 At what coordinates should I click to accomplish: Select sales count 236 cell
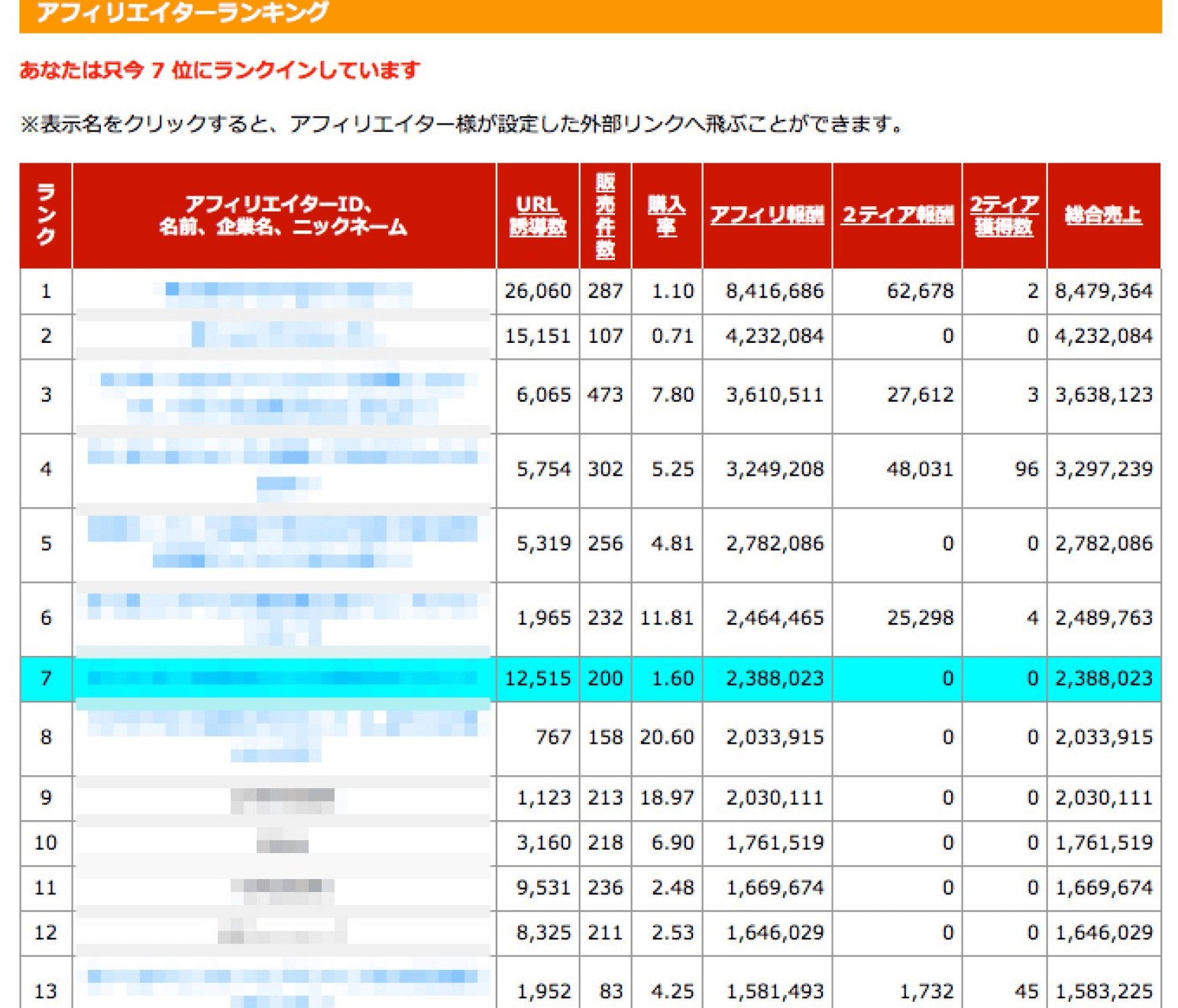[x=605, y=887]
